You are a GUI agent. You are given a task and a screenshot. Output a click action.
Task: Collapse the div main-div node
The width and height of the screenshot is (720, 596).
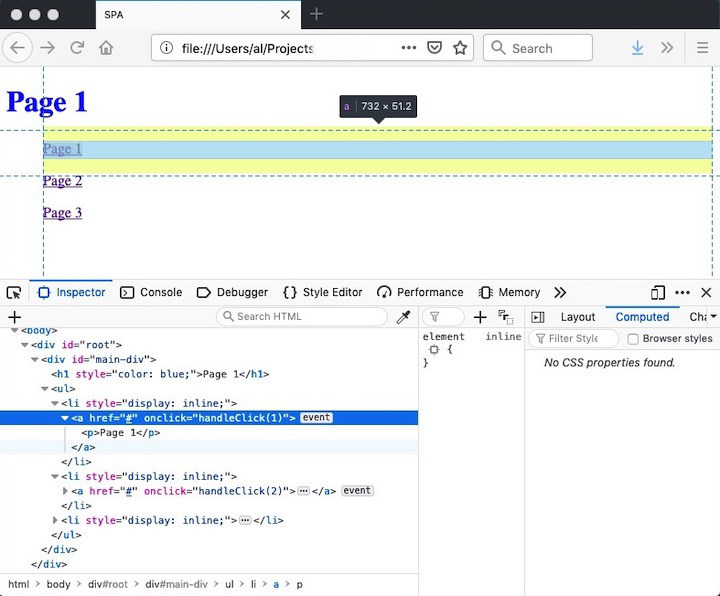point(35,360)
